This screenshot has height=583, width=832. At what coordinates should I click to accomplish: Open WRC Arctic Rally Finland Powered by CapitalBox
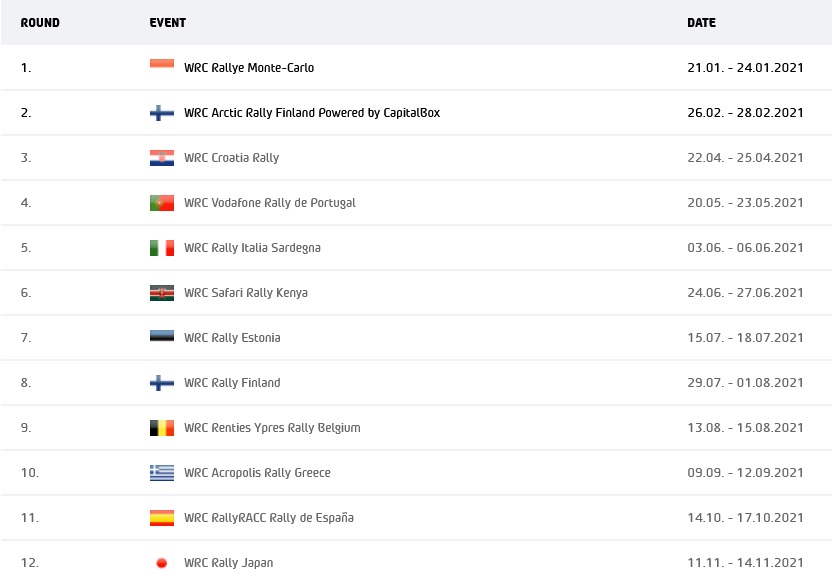coord(312,113)
